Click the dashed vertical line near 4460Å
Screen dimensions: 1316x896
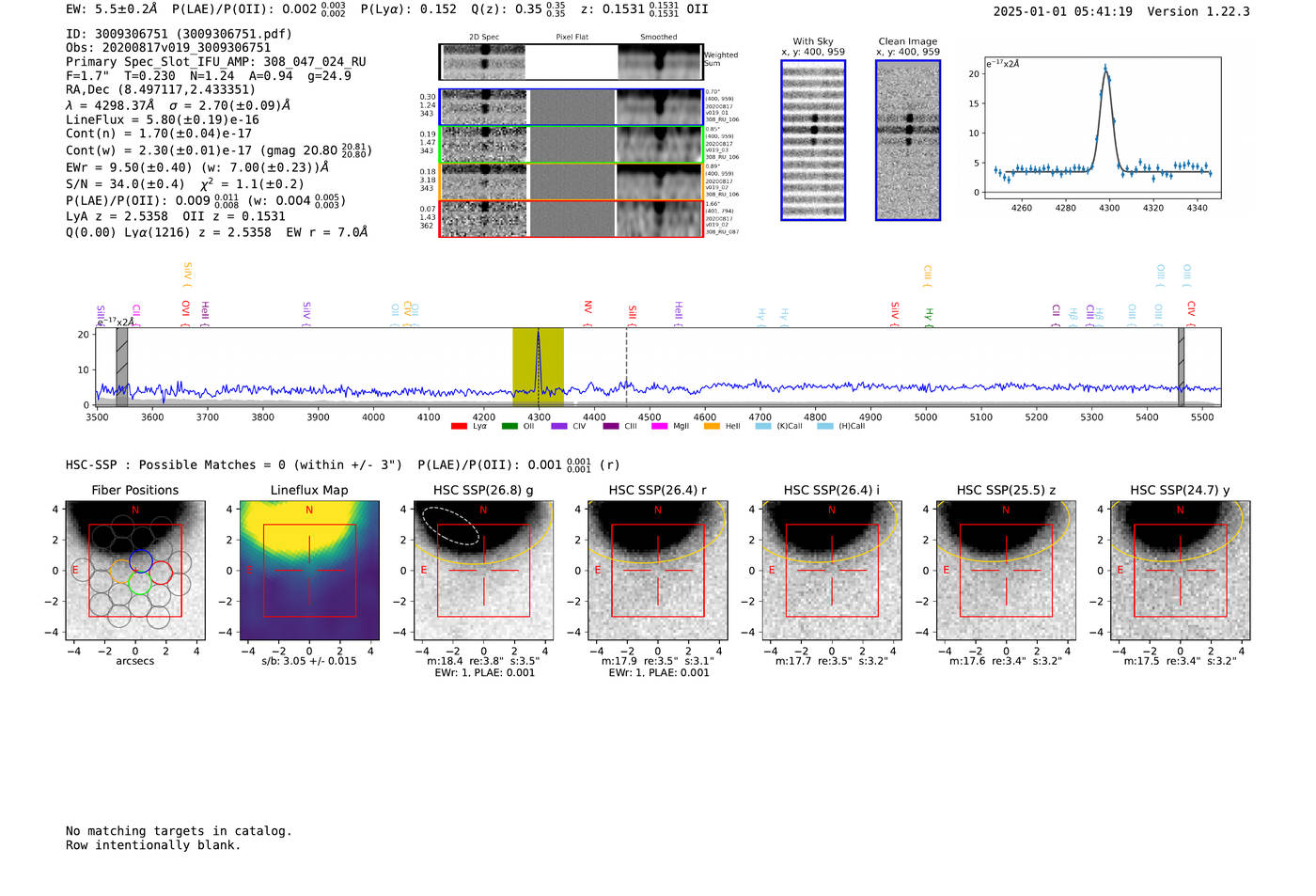[627, 367]
